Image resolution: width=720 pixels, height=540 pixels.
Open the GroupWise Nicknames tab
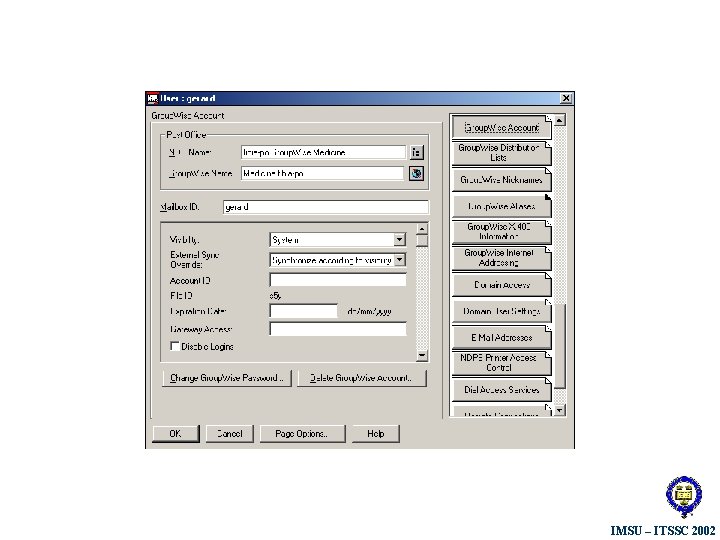[501, 180]
